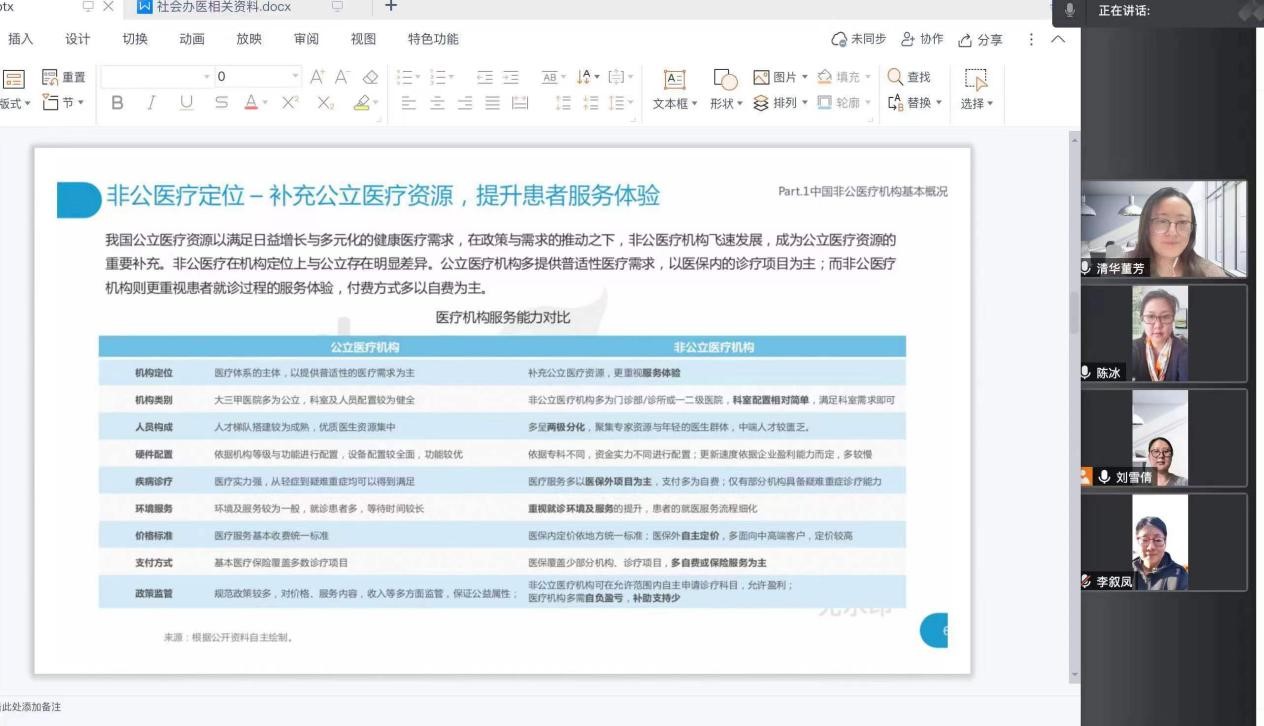Viewport: 1264px width, 726px height.
Task: Click the Find (查找) magnifier button
Action: pyautogui.click(x=908, y=77)
